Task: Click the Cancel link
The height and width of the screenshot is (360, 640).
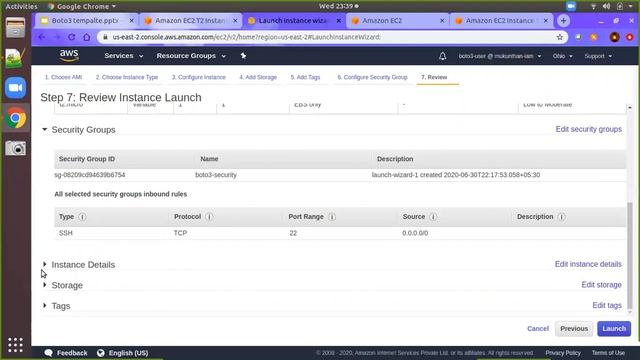Action: pyautogui.click(x=538, y=329)
